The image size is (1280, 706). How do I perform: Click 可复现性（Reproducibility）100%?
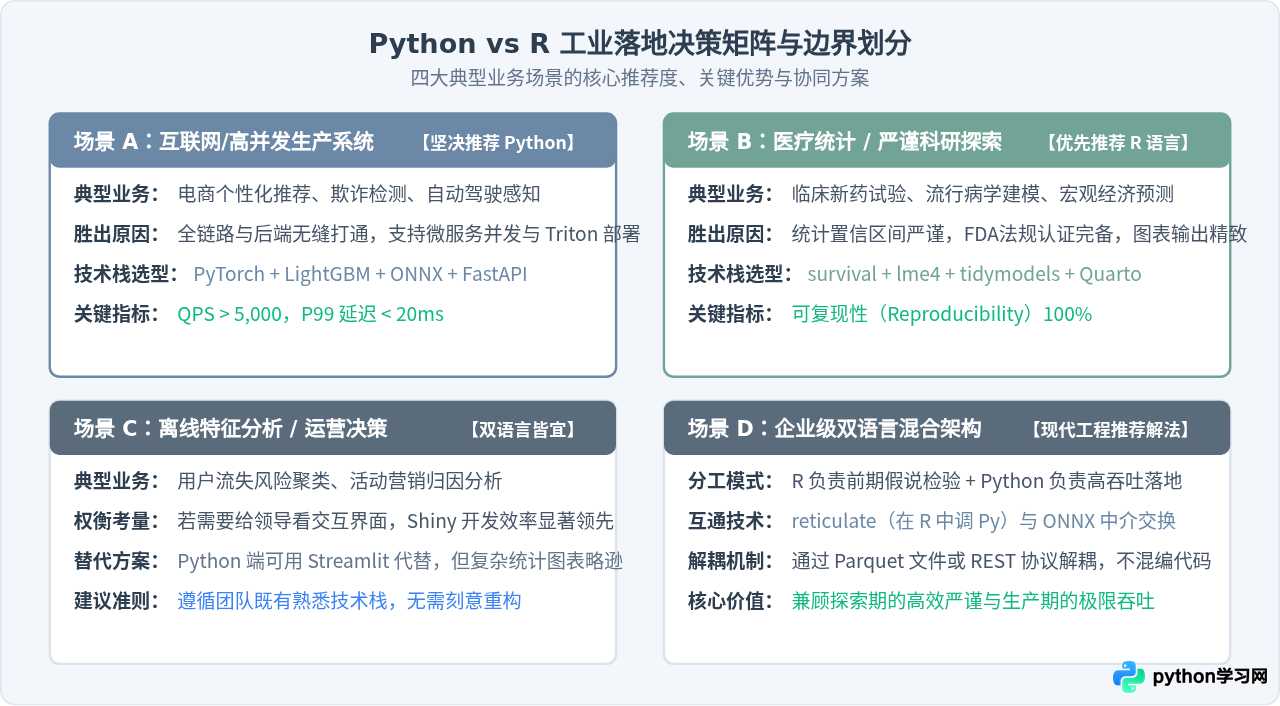[x=942, y=314]
